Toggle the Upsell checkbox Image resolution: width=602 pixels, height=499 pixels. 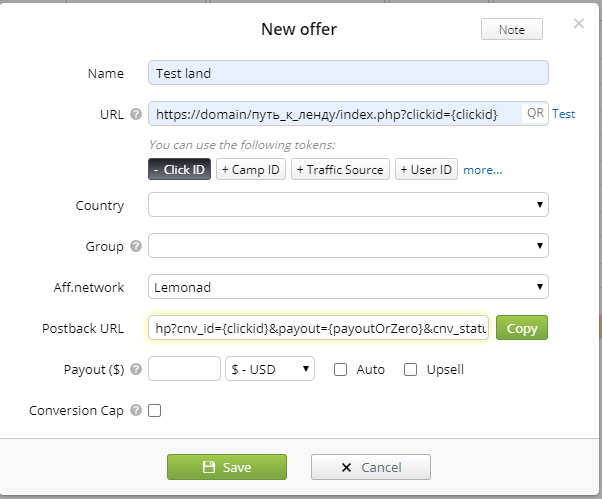click(410, 370)
